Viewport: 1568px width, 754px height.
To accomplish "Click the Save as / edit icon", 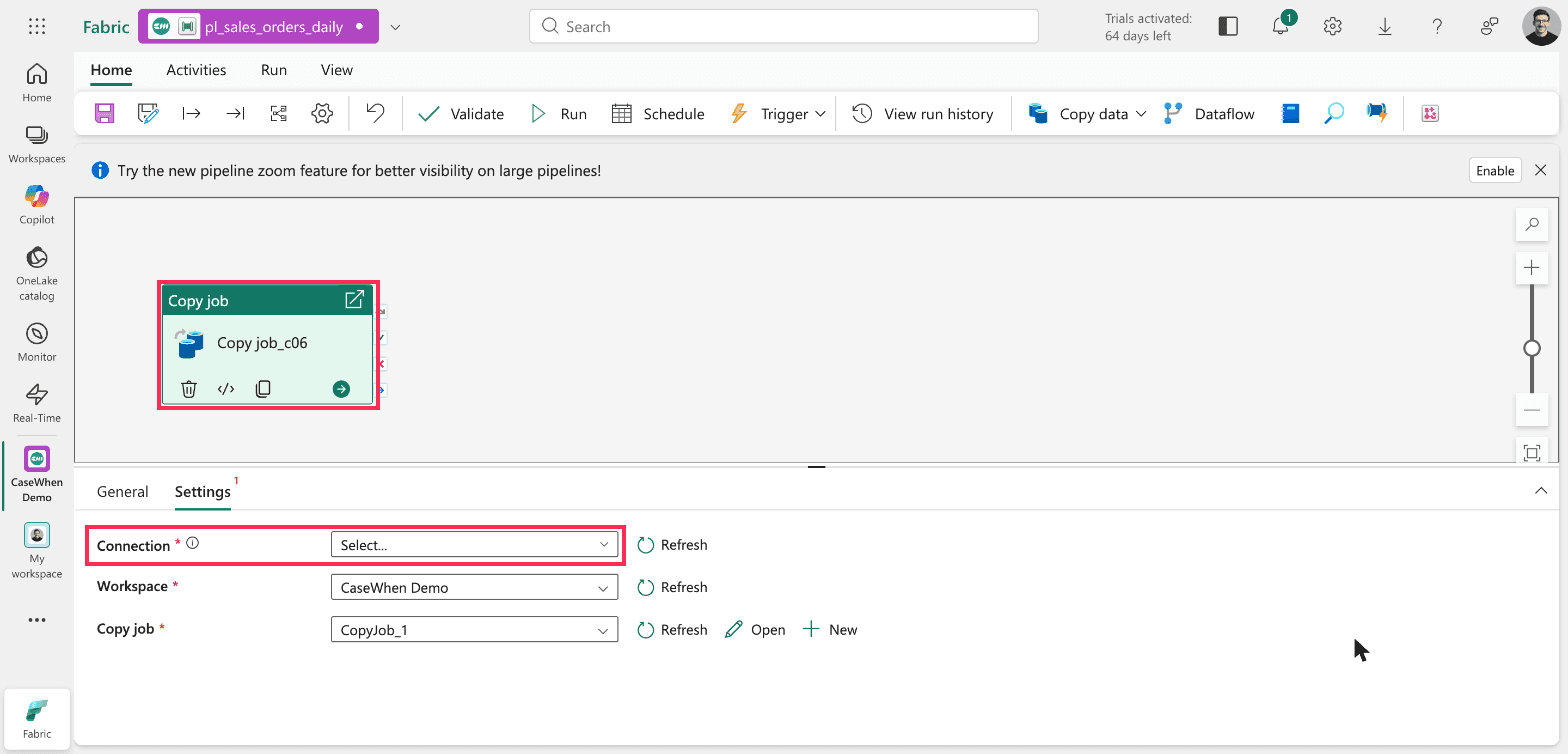I will pos(148,114).
